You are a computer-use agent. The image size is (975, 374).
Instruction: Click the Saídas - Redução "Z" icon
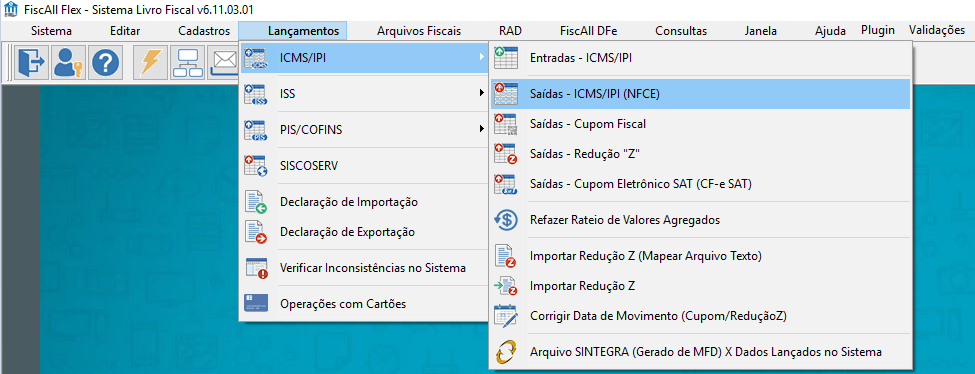coord(506,154)
